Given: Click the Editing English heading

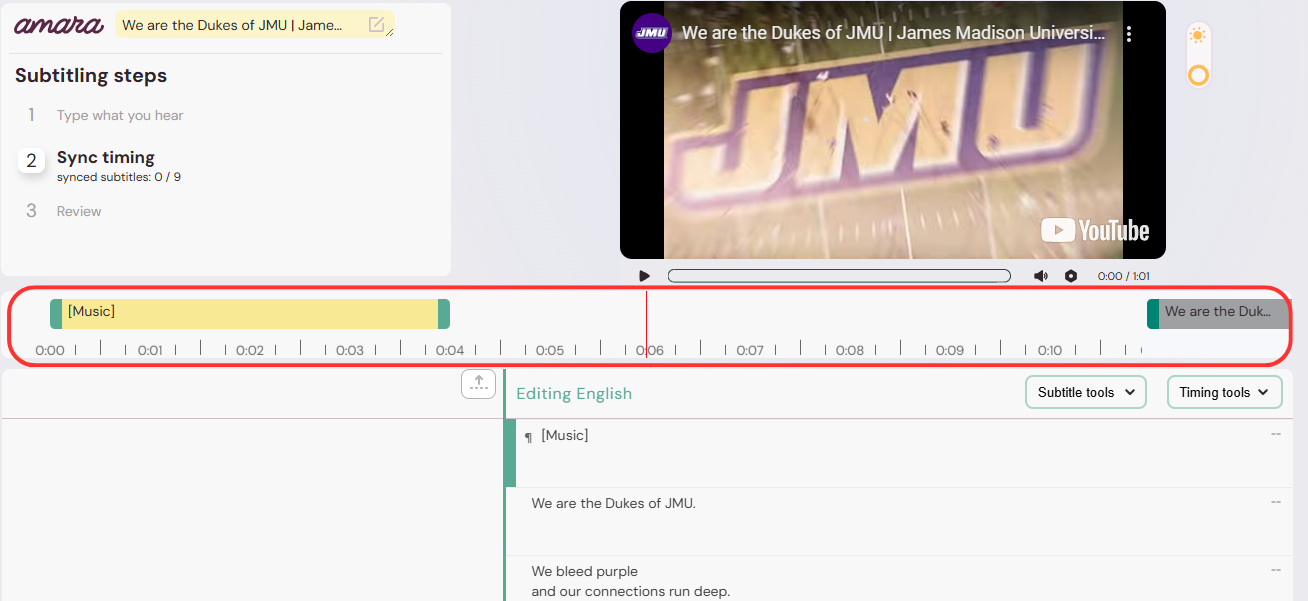Looking at the screenshot, I should (574, 393).
